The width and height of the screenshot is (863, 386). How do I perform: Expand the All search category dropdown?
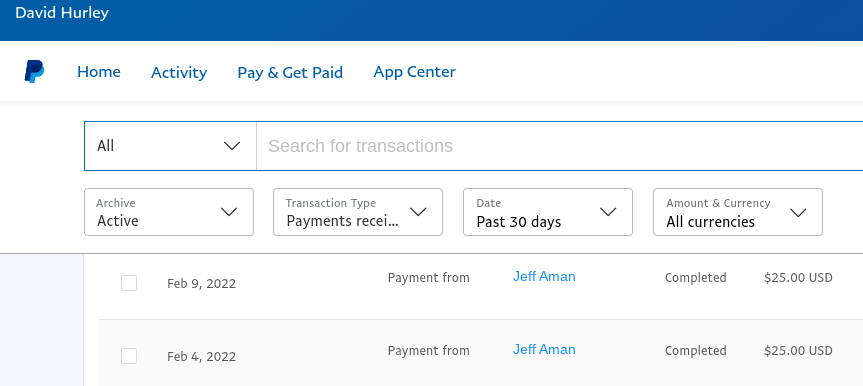170,146
